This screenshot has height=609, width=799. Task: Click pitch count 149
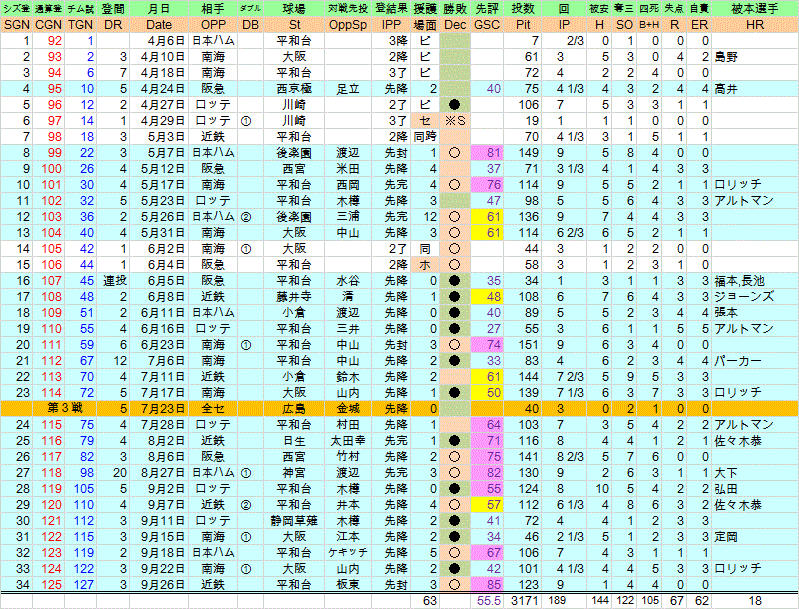point(528,152)
